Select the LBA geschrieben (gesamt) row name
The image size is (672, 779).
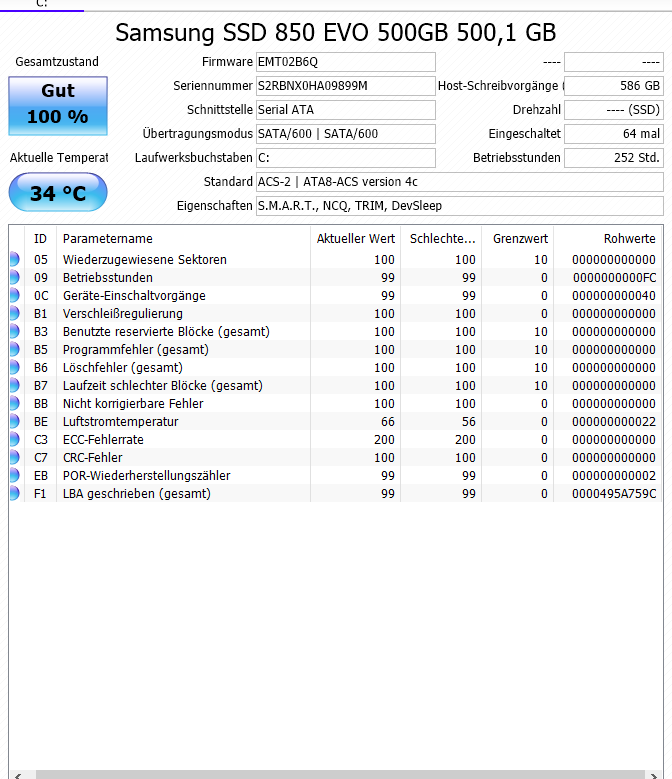coord(137,493)
